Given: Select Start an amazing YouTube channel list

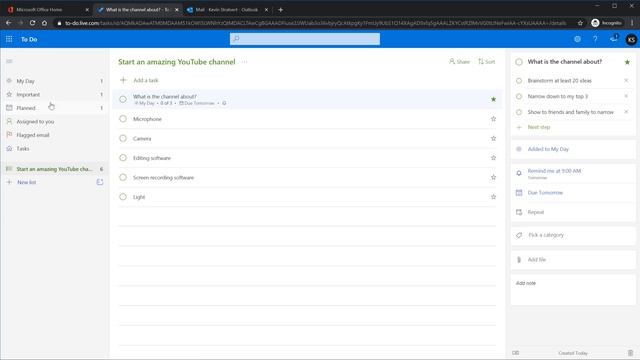Looking at the screenshot, I should (x=55, y=169).
